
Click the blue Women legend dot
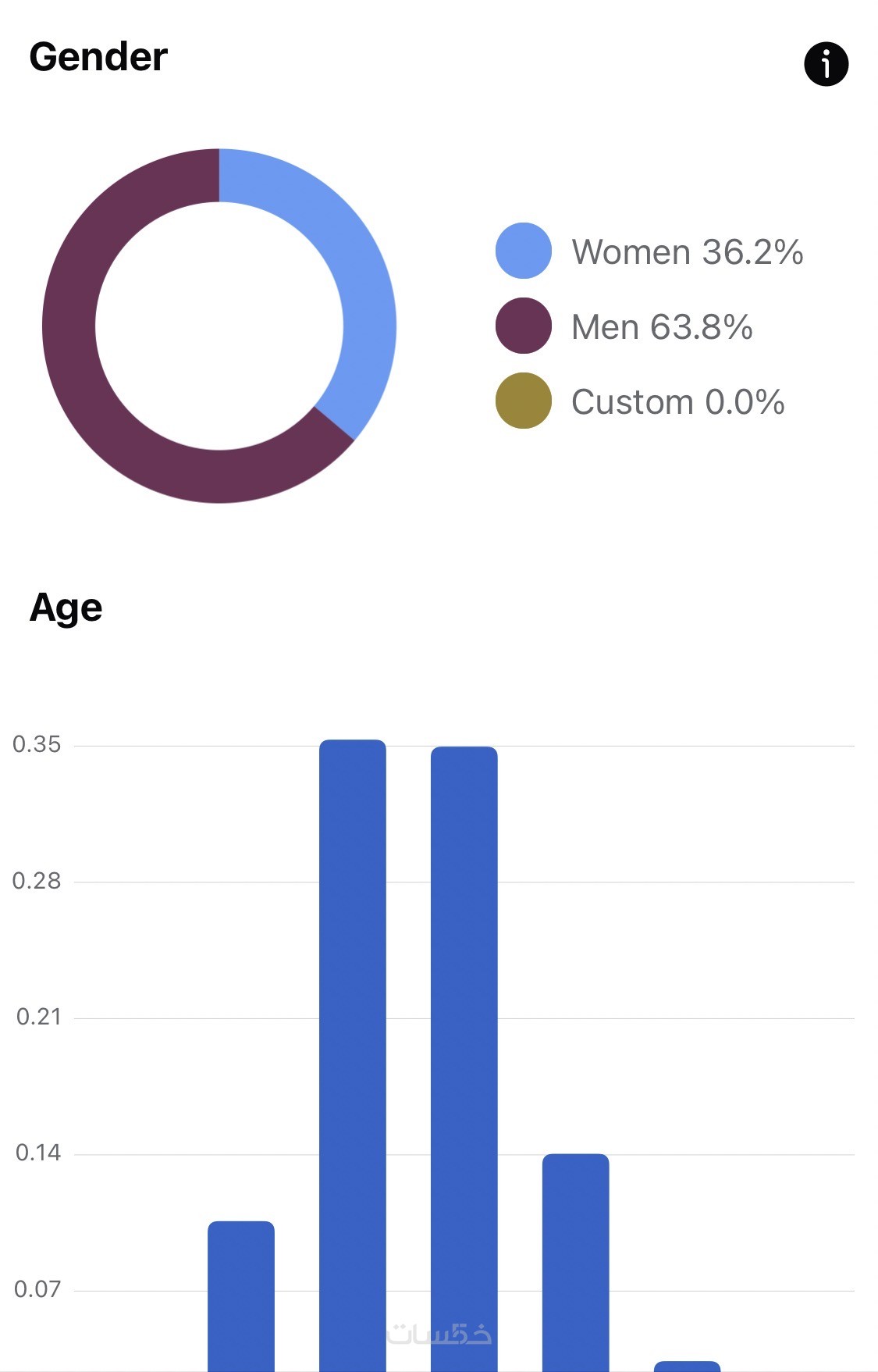(523, 251)
